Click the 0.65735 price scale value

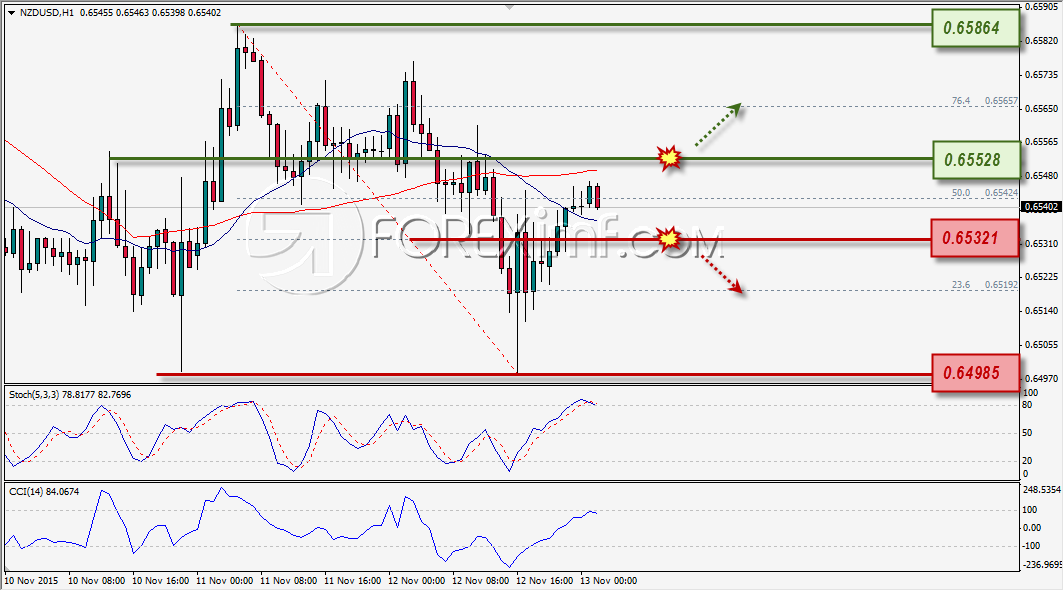(x=1042, y=75)
